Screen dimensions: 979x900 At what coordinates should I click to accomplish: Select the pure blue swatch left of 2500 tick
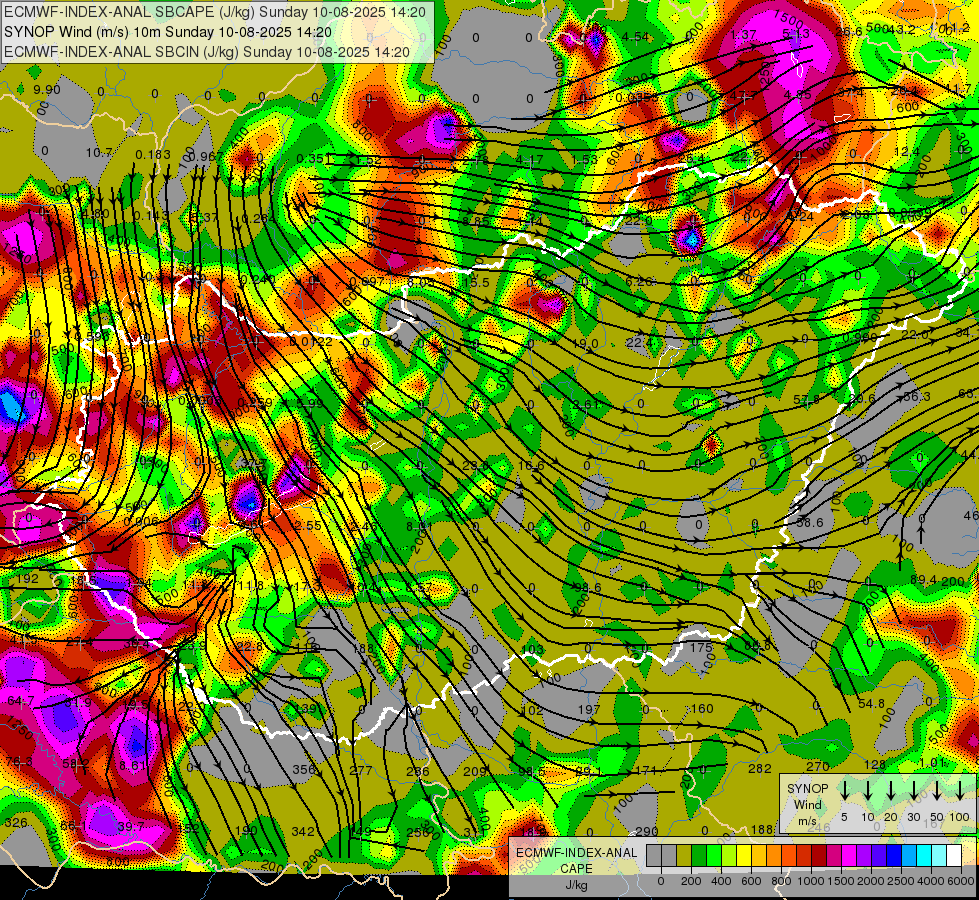(893, 856)
